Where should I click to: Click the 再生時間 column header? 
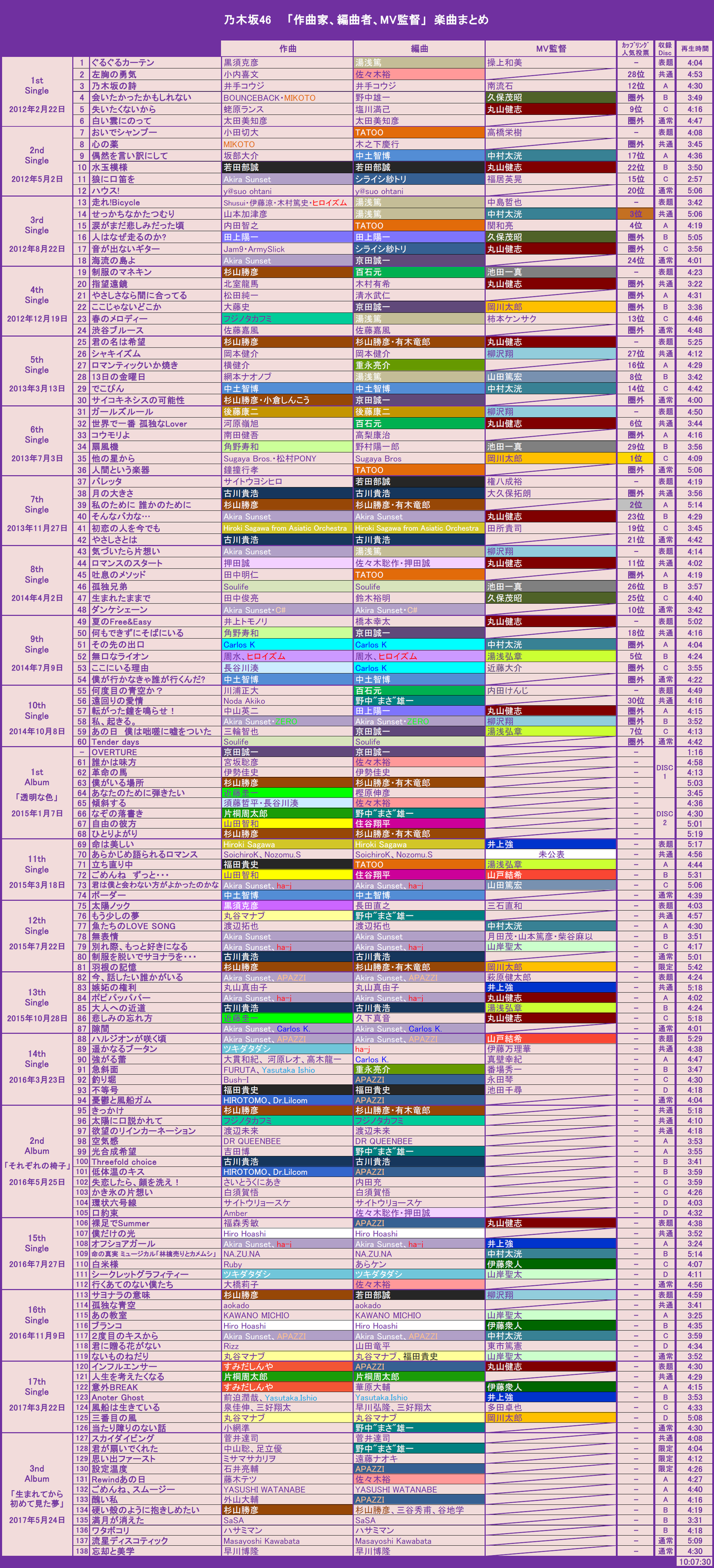(x=694, y=49)
